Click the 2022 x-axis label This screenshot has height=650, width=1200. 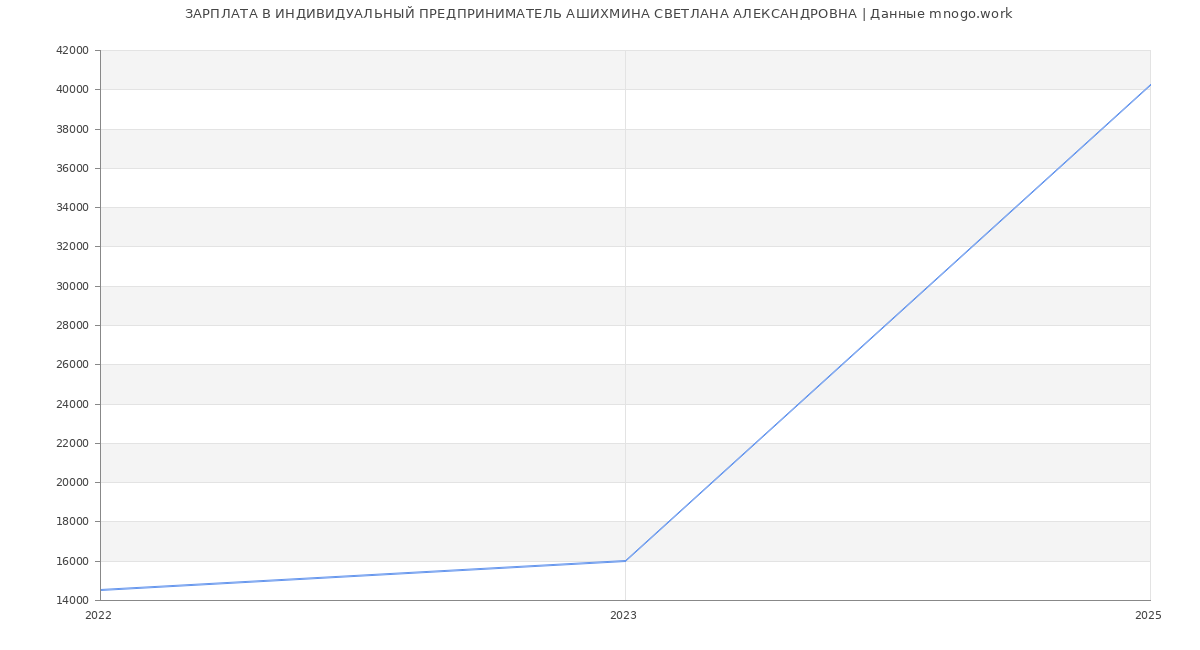pos(98,615)
